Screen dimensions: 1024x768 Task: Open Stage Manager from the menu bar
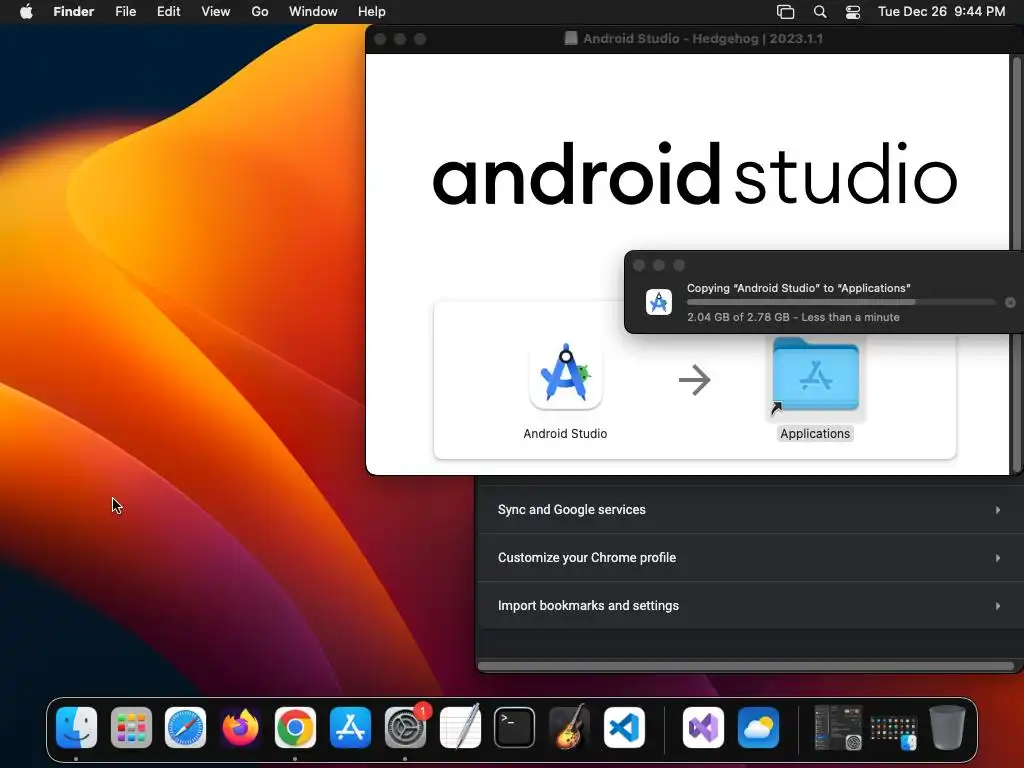coord(786,12)
